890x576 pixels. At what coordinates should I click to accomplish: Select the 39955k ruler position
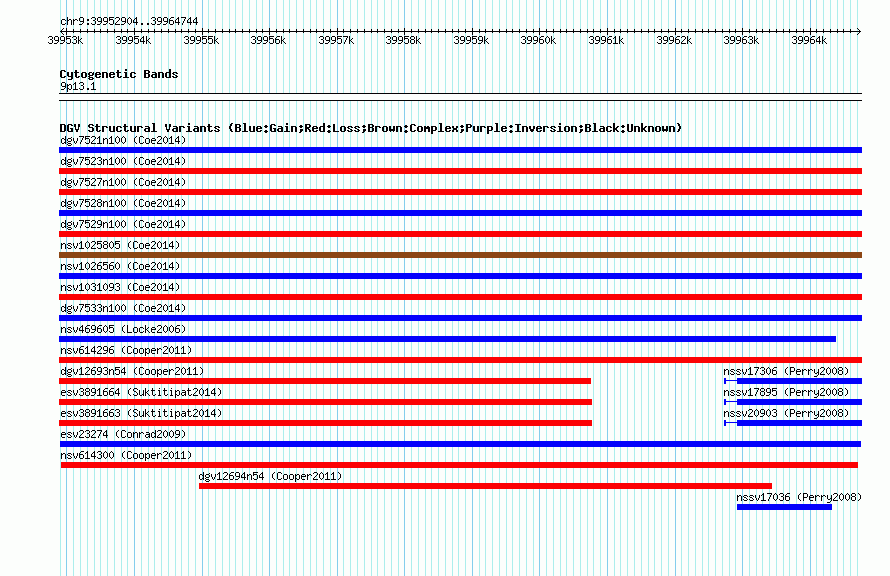pos(201,40)
